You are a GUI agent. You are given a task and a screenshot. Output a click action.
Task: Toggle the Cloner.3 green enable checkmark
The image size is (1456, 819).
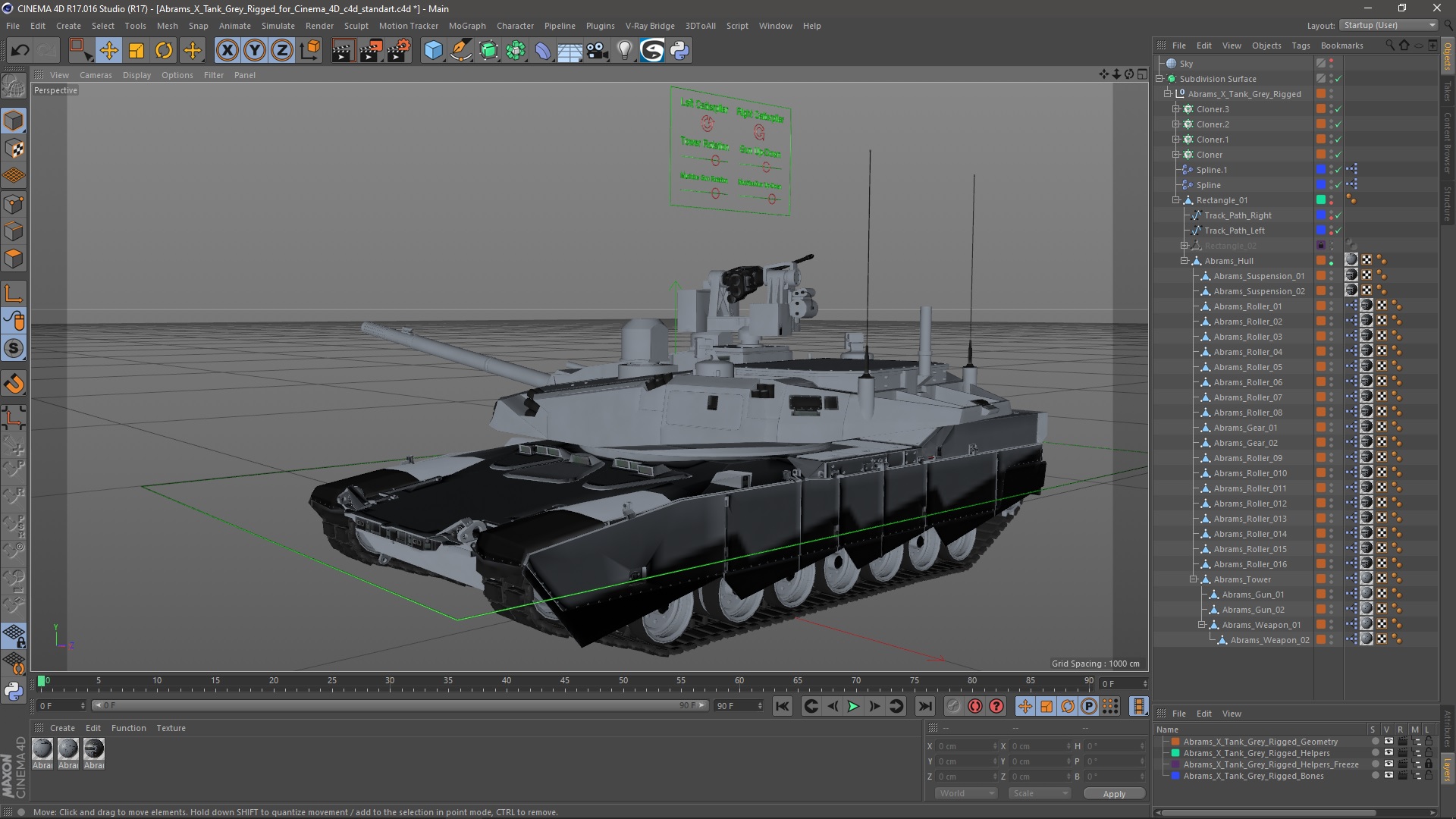(1338, 109)
